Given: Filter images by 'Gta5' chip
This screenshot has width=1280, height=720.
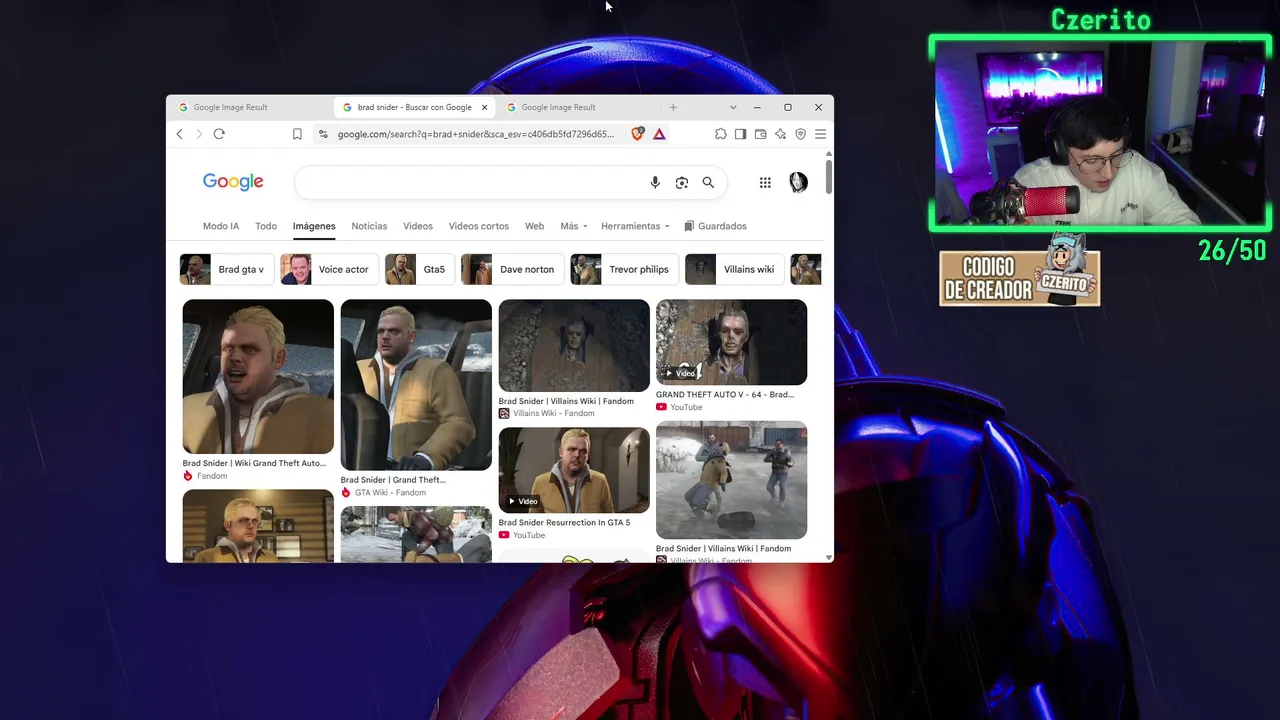Looking at the screenshot, I should 418,269.
